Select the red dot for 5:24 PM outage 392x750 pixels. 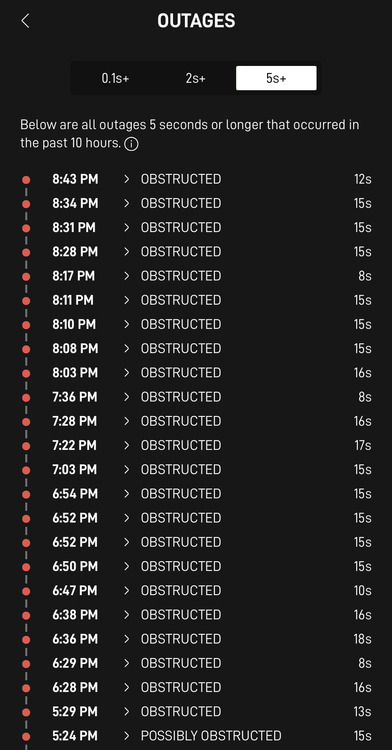pos(26,736)
